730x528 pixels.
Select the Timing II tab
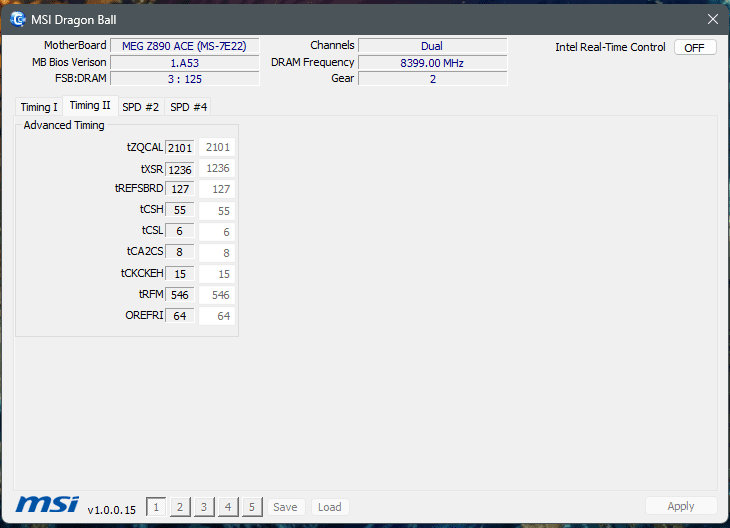click(x=90, y=106)
